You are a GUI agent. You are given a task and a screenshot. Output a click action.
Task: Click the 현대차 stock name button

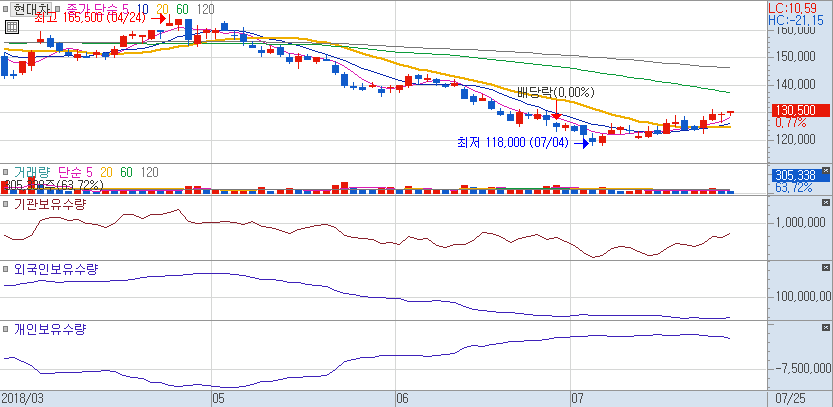[31, 9]
